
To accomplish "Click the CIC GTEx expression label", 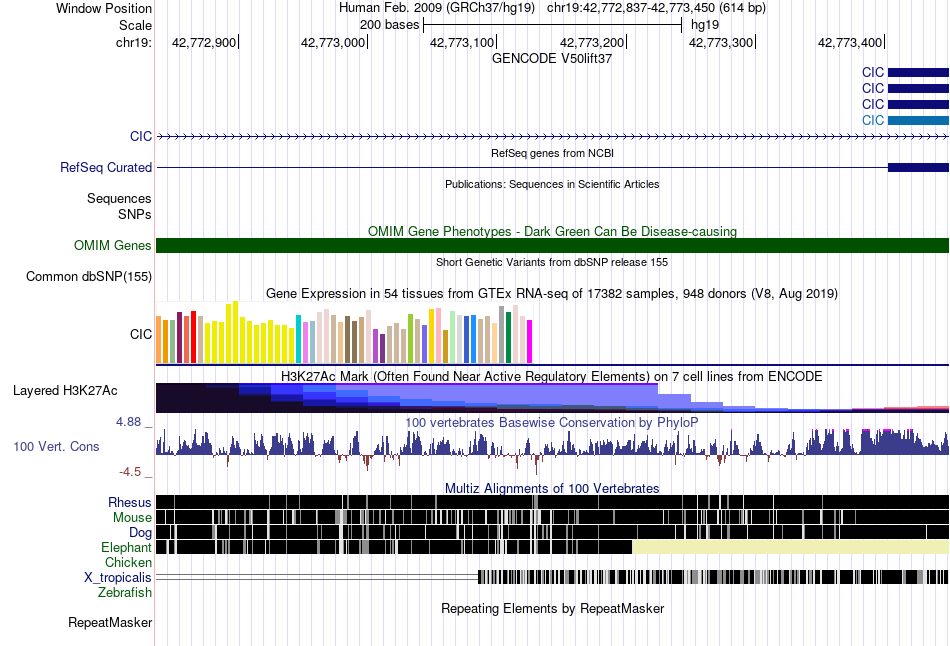I will click(x=141, y=335).
